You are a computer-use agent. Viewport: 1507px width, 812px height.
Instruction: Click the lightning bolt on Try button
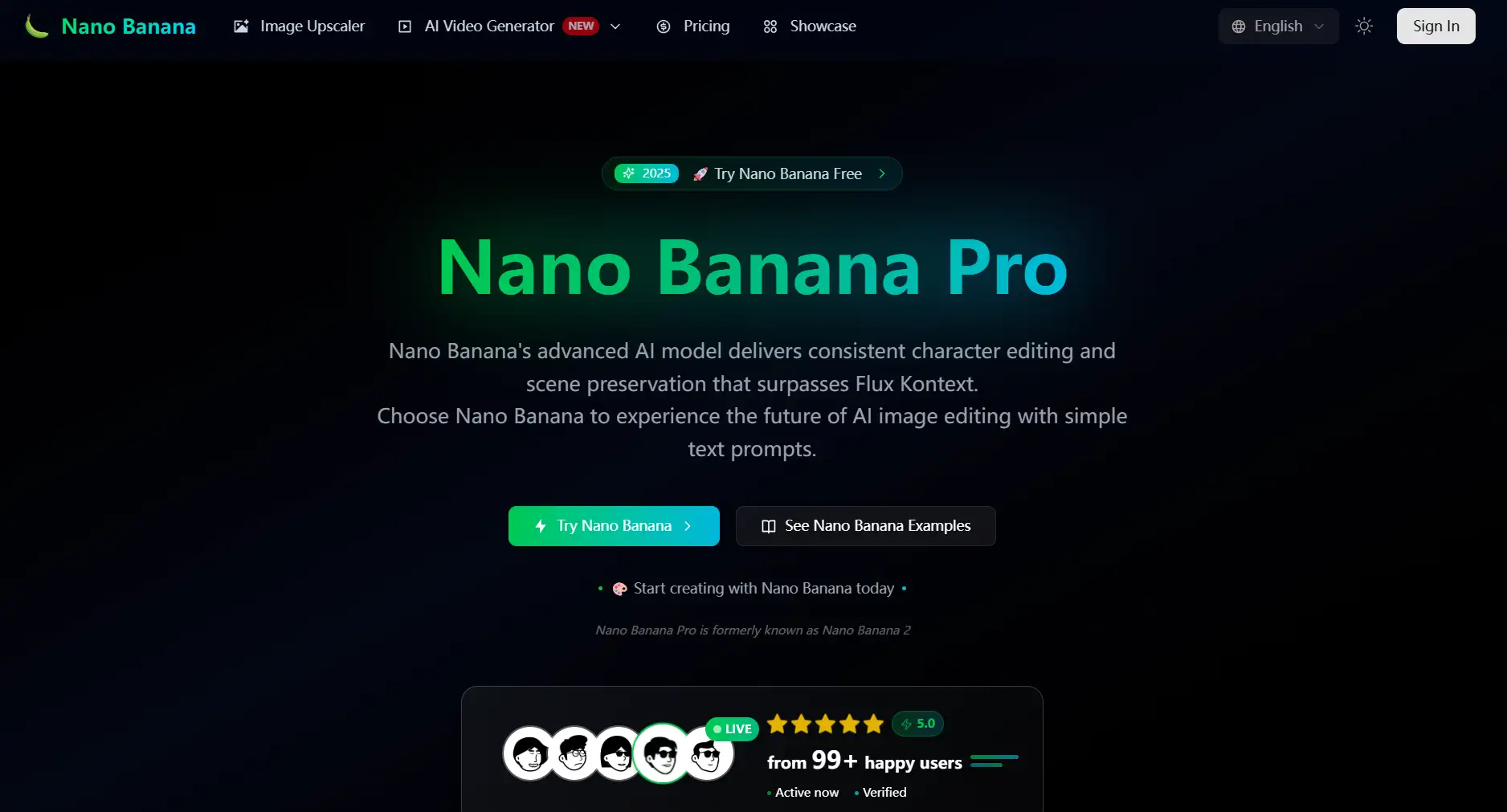pos(541,526)
